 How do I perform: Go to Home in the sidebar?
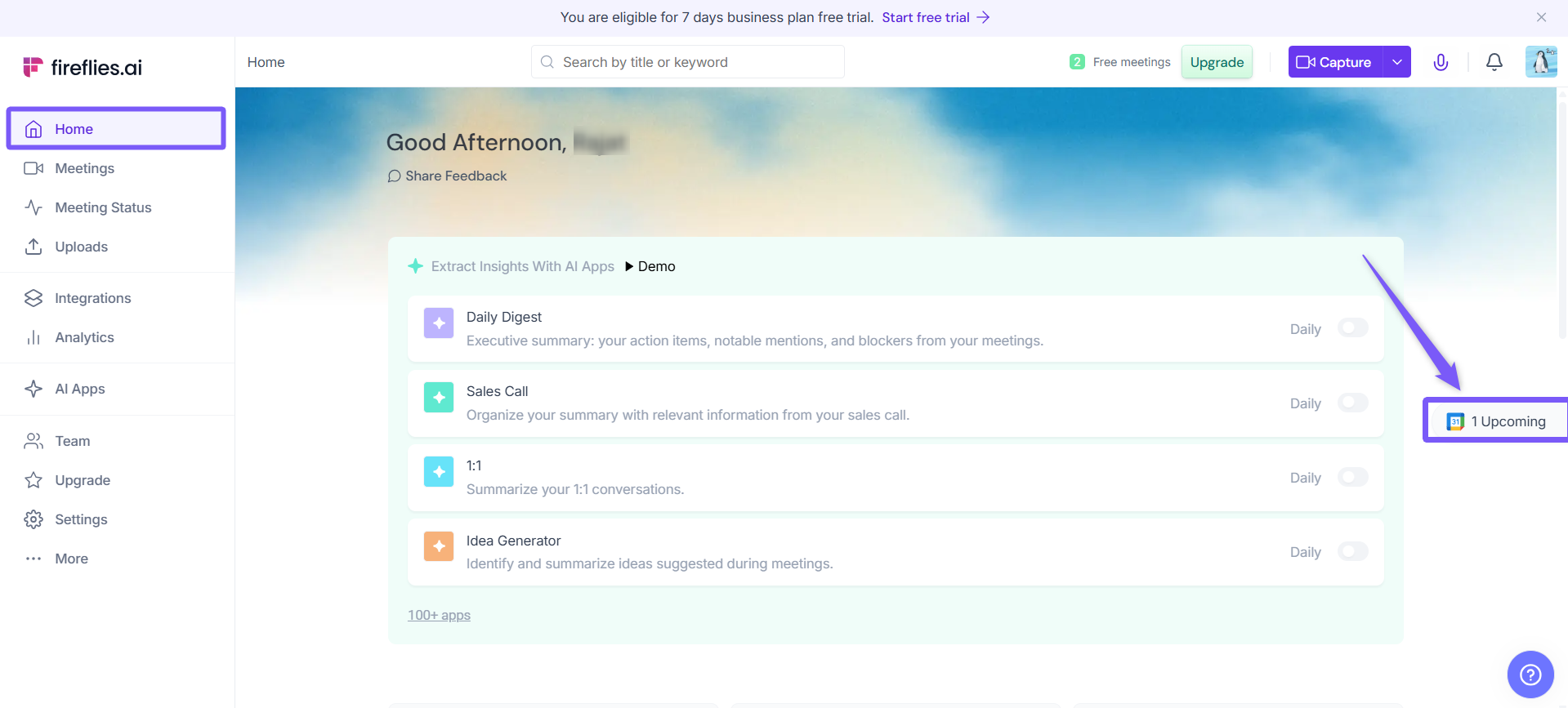tap(116, 129)
